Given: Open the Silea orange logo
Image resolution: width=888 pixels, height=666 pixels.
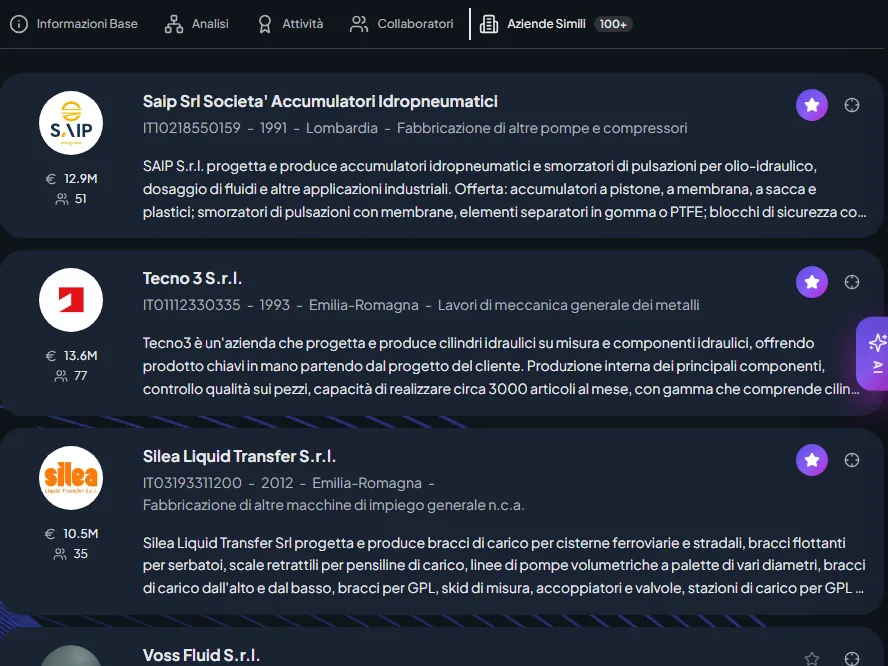Looking at the screenshot, I should point(71,477).
